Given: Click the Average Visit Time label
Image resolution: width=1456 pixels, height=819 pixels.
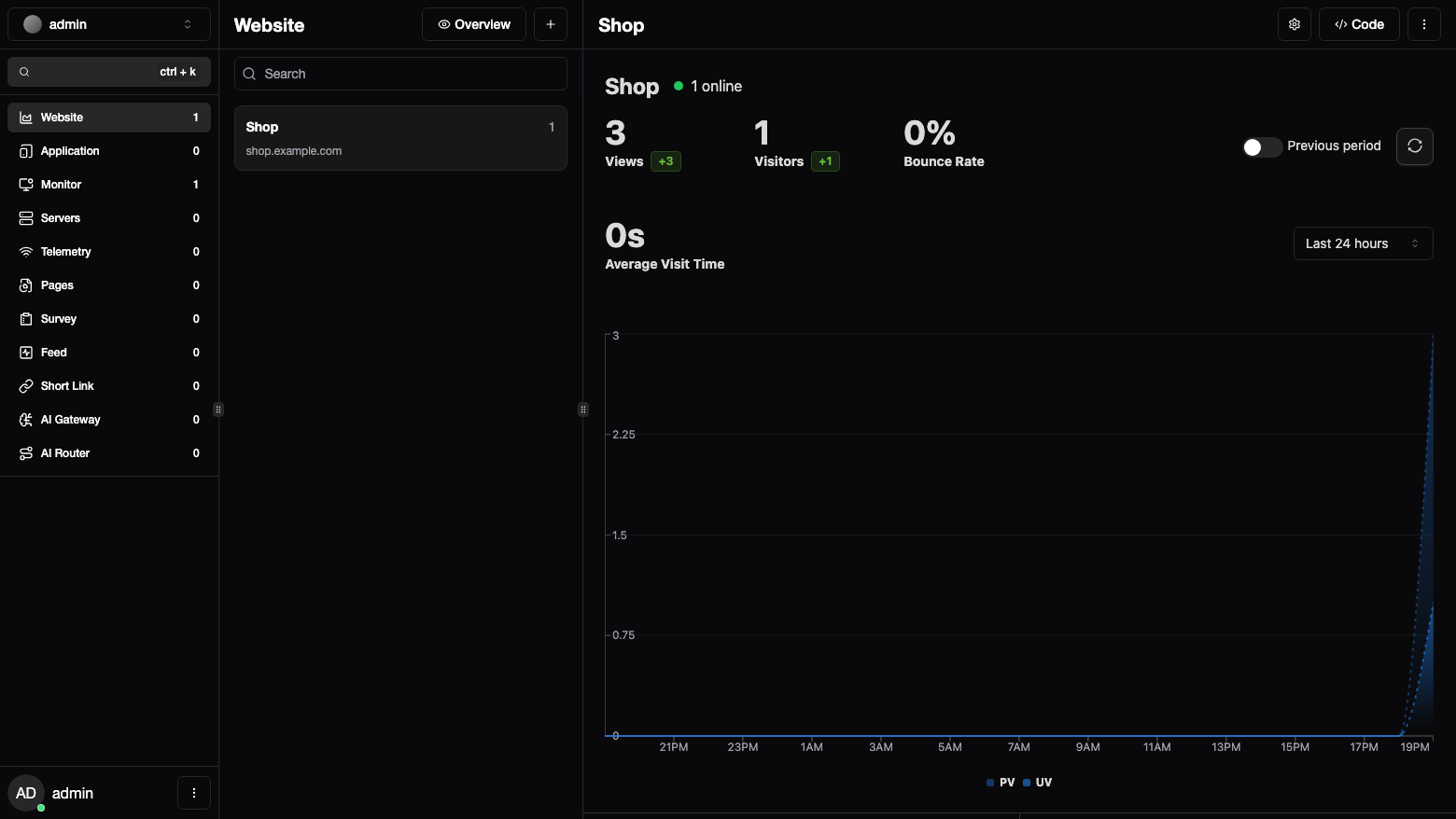Looking at the screenshot, I should 665,264.
